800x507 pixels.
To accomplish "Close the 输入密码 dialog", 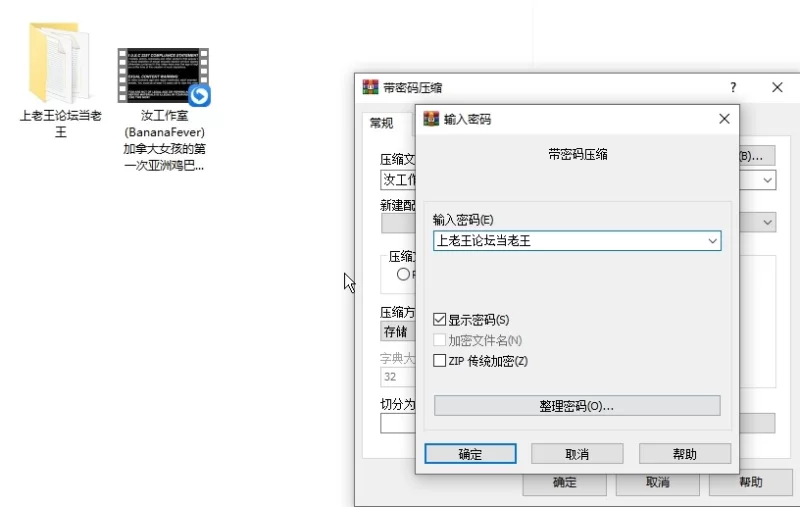I will [x=724, y=119].
